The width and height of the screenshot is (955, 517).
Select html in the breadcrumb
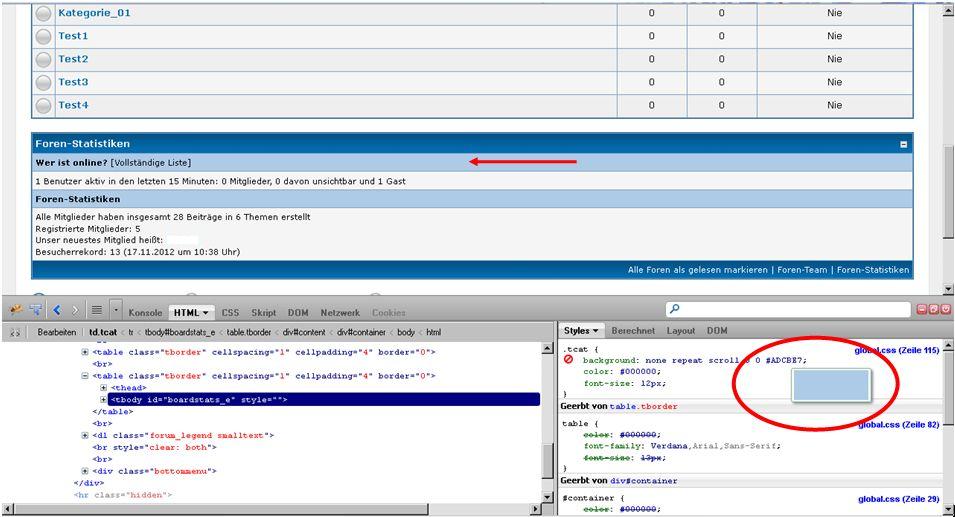click(433, 332)
